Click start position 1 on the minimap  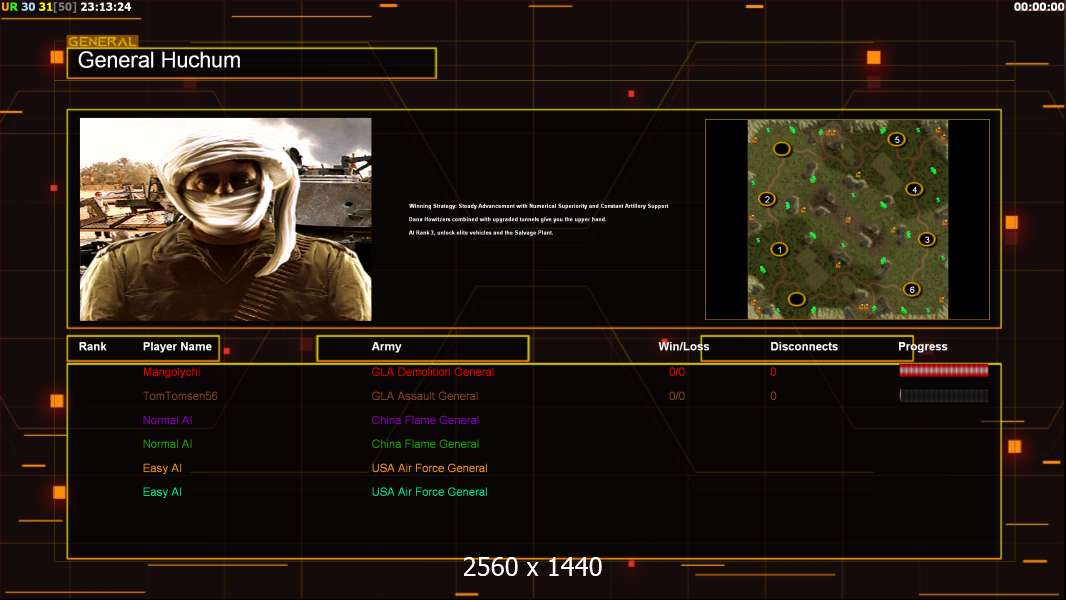click(x=780, y=249)
